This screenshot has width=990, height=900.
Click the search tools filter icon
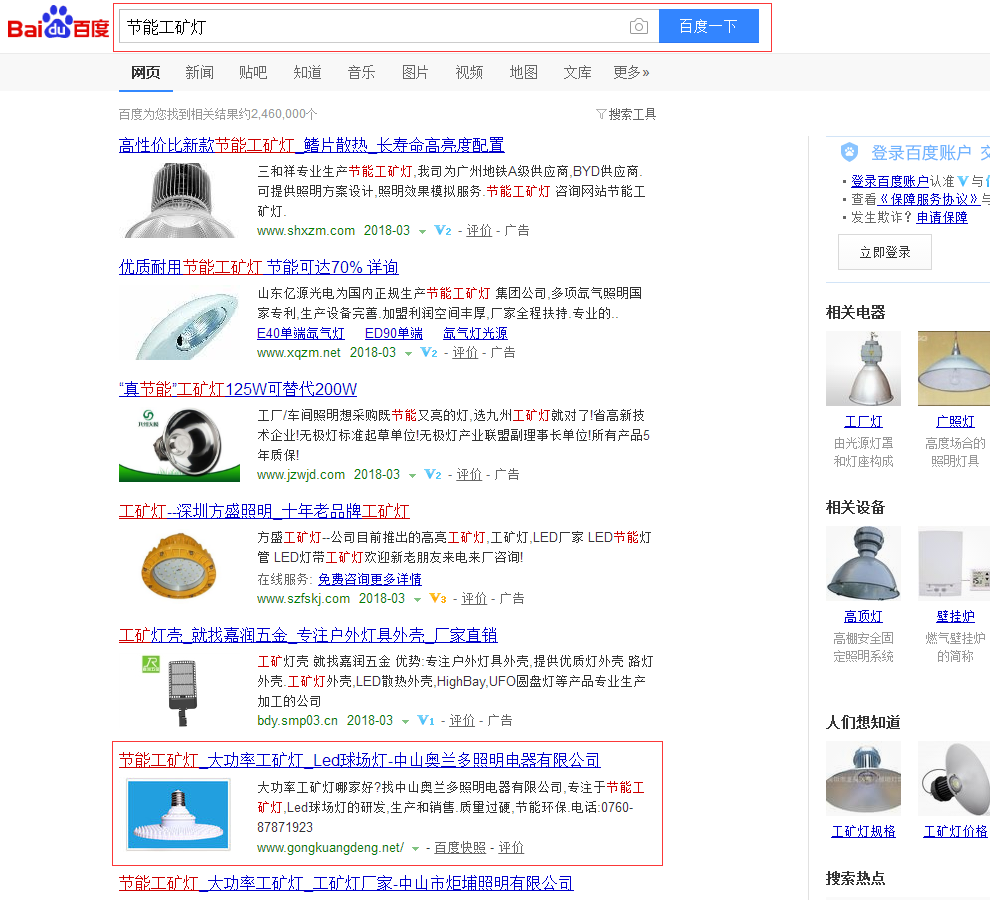pos(601,114)
